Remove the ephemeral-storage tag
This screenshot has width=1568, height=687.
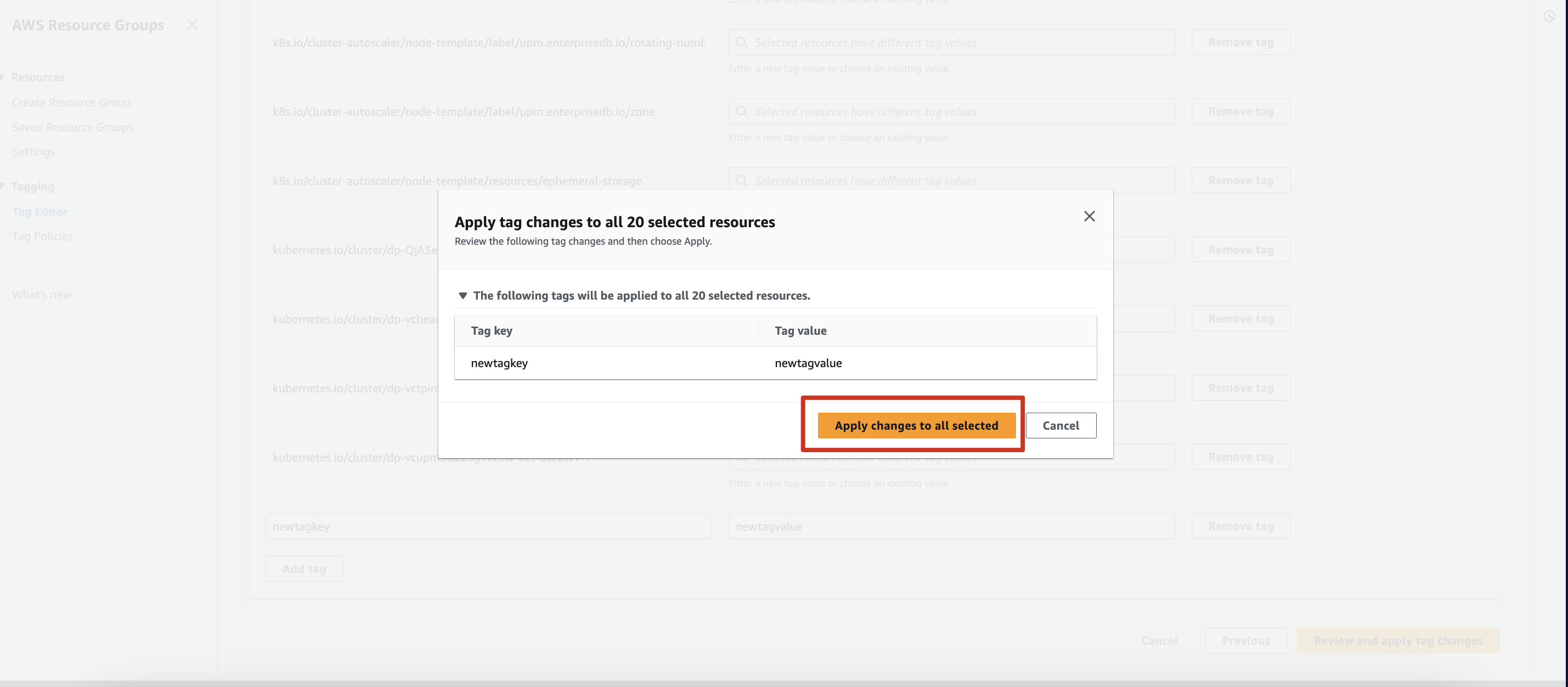1240,181
